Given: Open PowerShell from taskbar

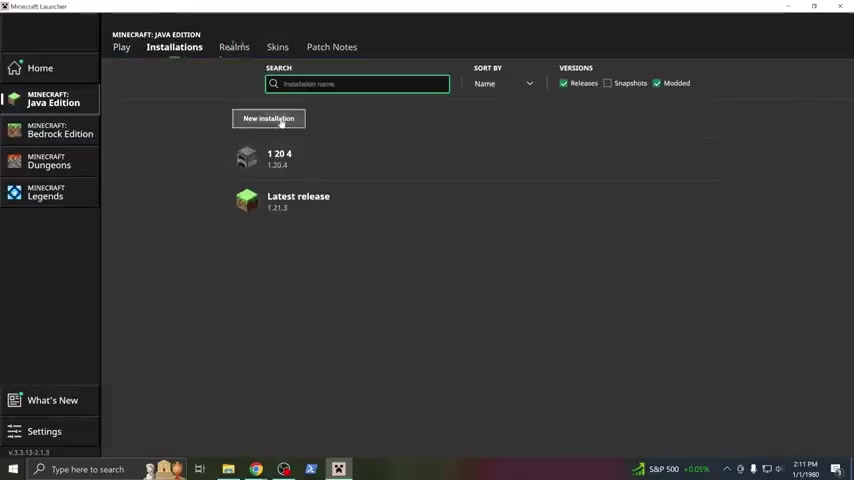Looking at the screenshot, I should coord(311,469).
